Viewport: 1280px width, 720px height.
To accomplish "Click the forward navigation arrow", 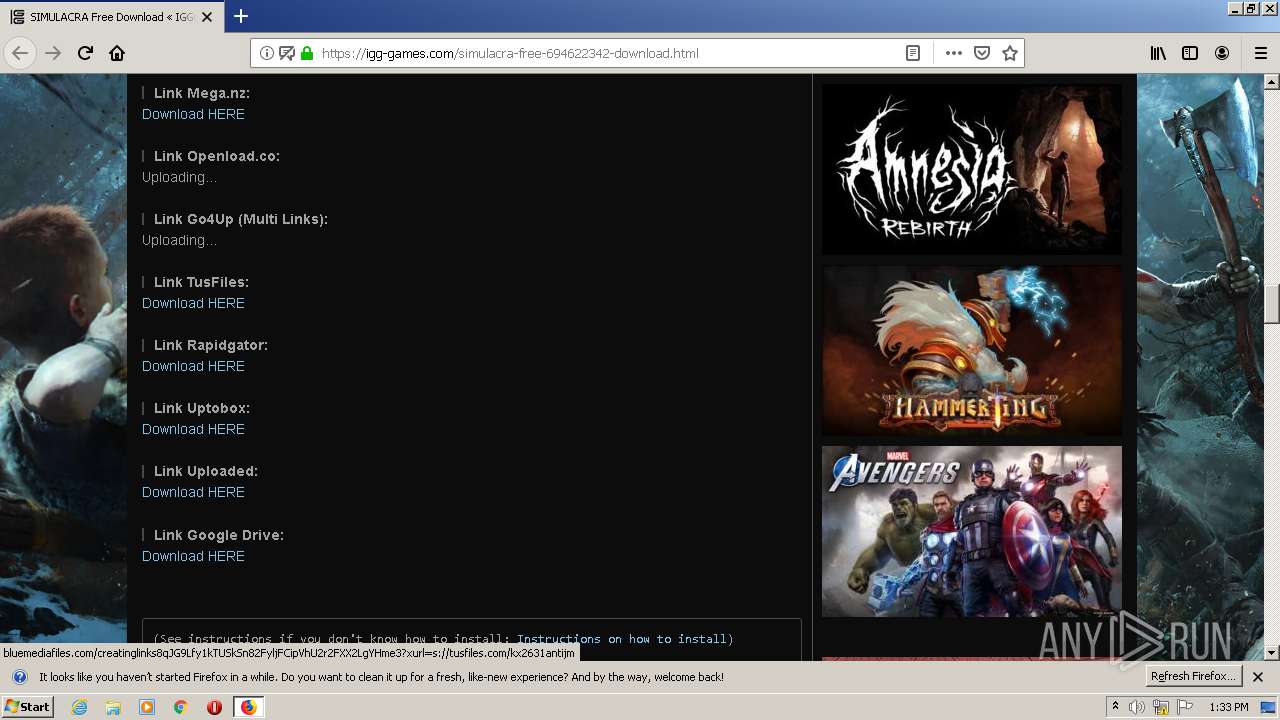I will (x=53, y=53).
